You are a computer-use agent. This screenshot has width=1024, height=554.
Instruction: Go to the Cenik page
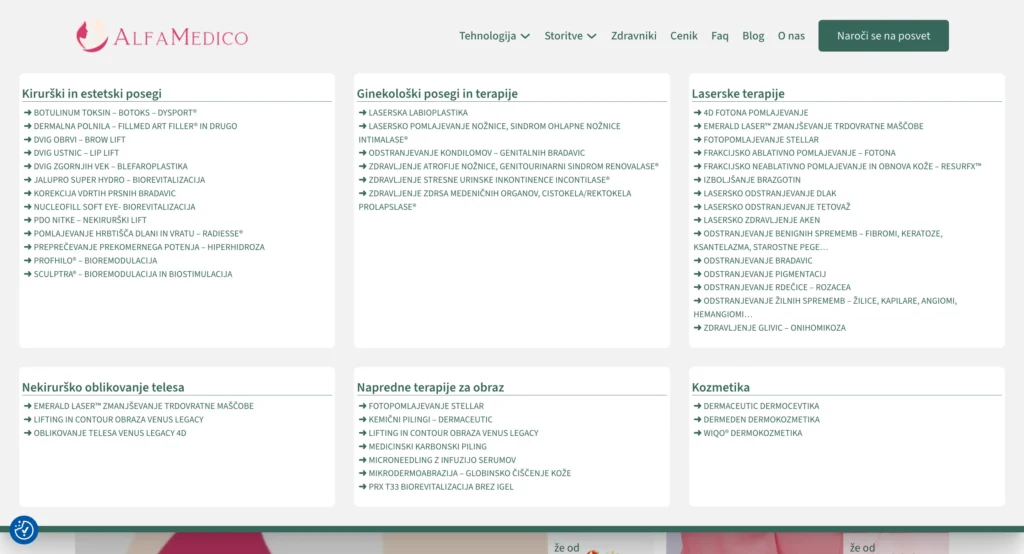(x=684, y=36)
